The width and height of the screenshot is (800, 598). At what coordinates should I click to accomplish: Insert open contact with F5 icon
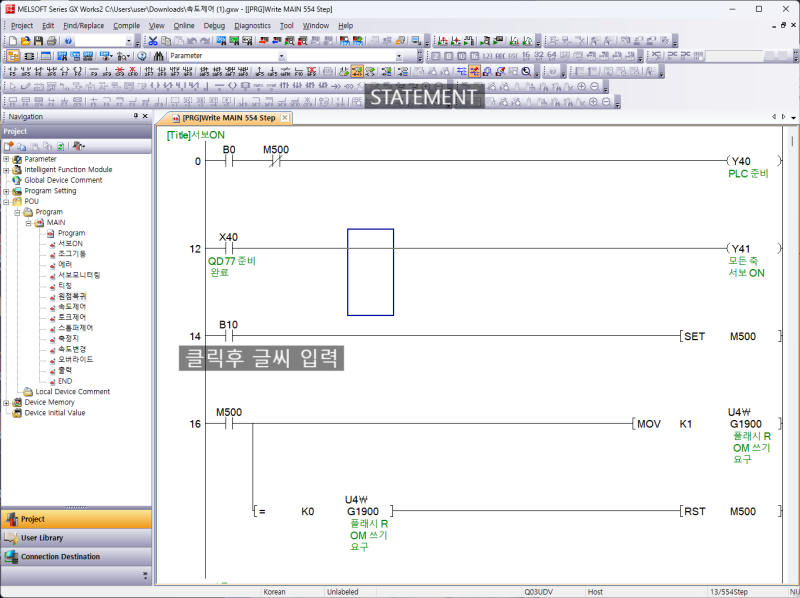(12, 71)
